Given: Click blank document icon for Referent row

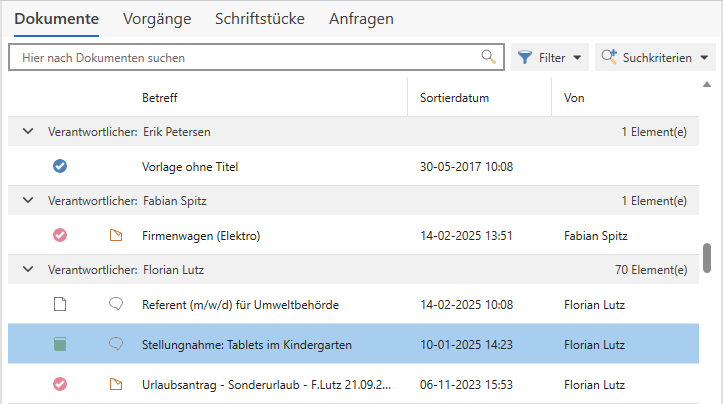Looking at the screenshot, I should click(60, 305).
